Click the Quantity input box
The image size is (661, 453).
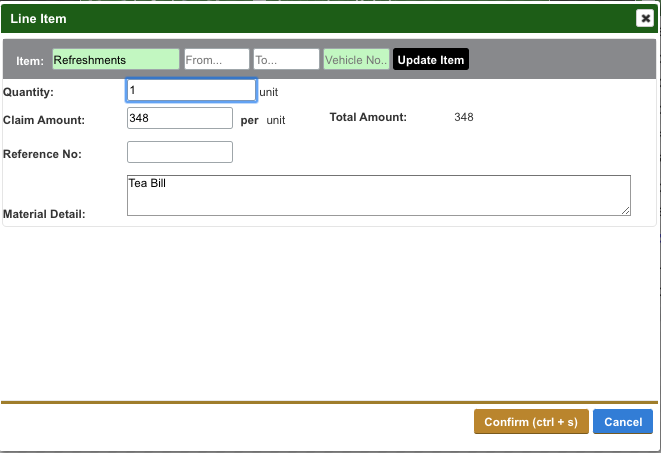click(x=191, y=91)
